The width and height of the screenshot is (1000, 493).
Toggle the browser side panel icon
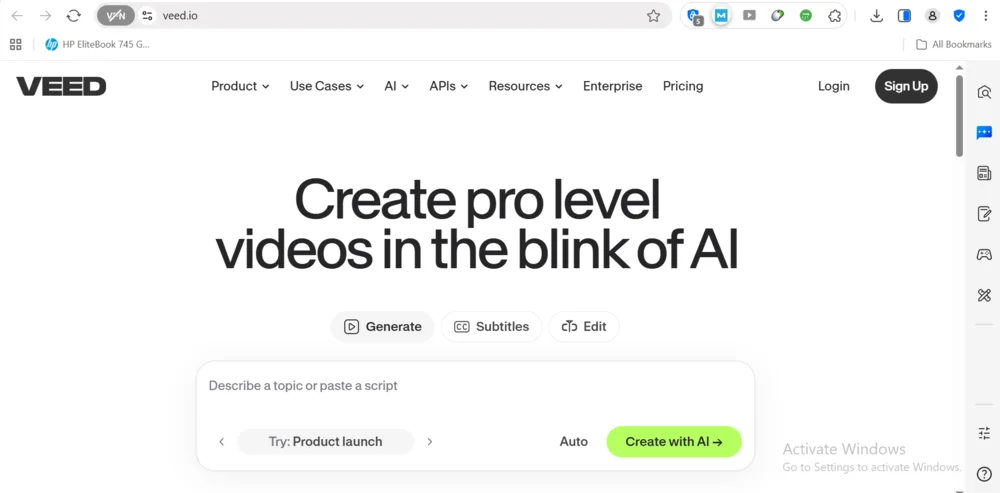(x=904, y=16)
